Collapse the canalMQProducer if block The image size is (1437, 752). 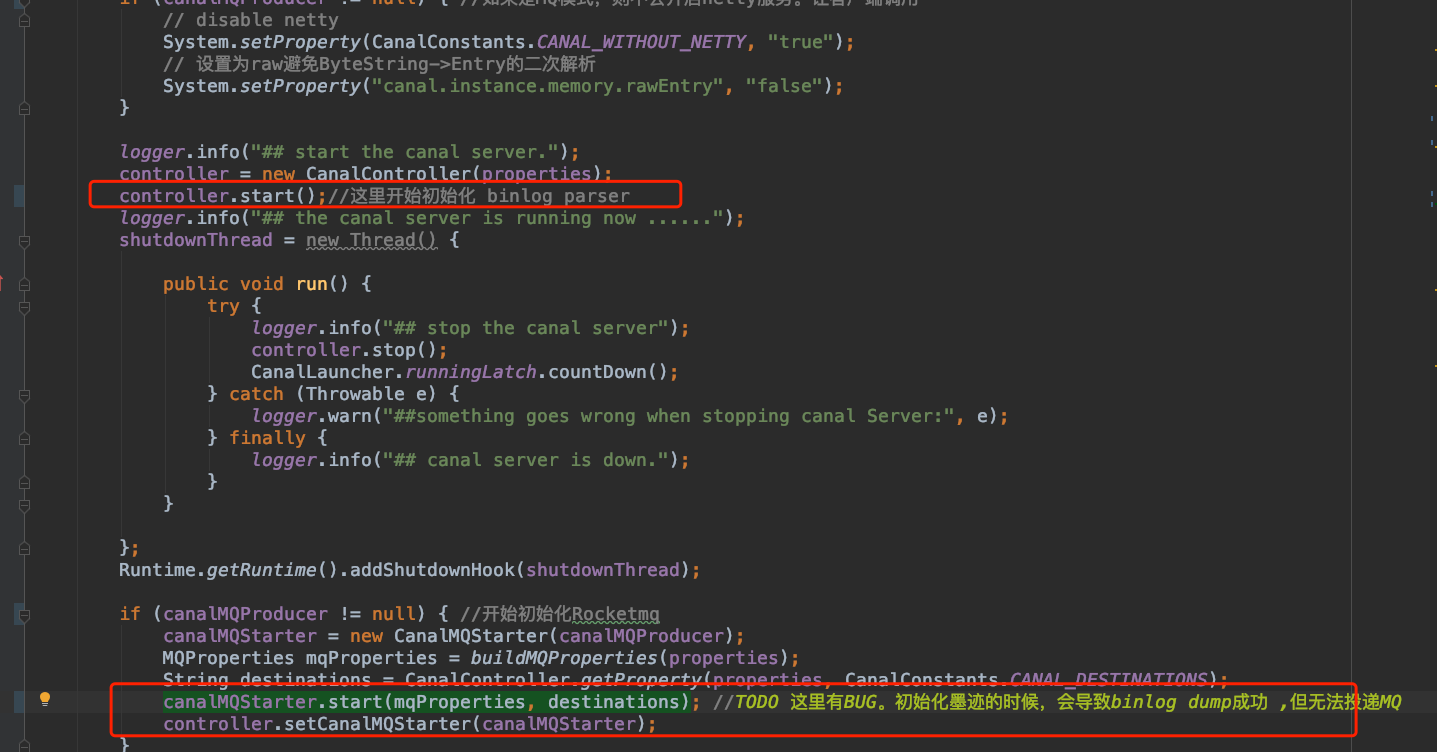(23, 614)
